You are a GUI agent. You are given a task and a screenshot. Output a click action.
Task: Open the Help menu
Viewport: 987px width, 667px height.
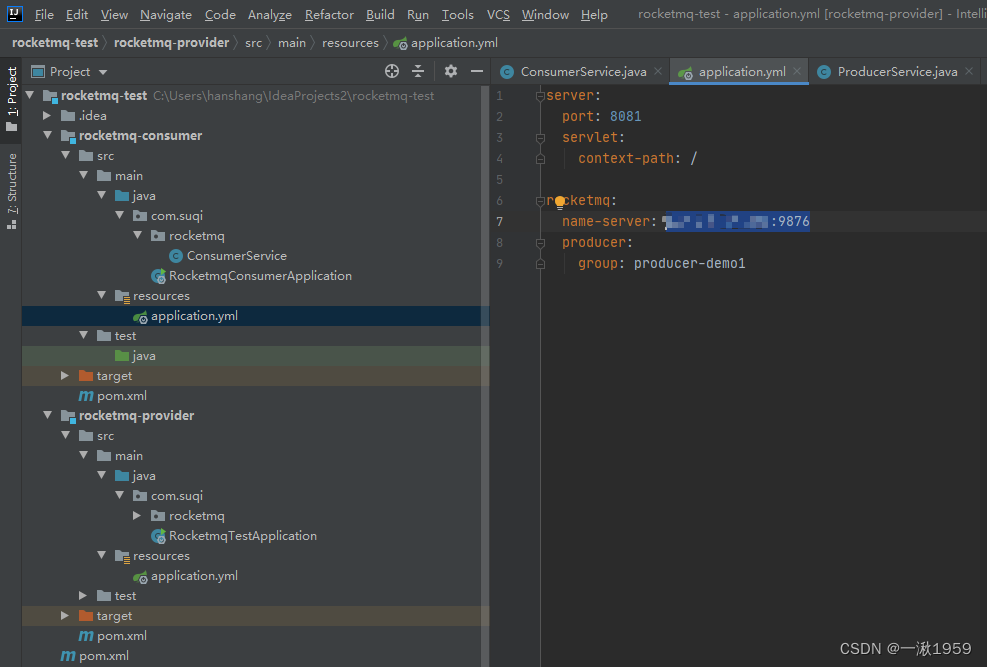(x=594, y=14)
